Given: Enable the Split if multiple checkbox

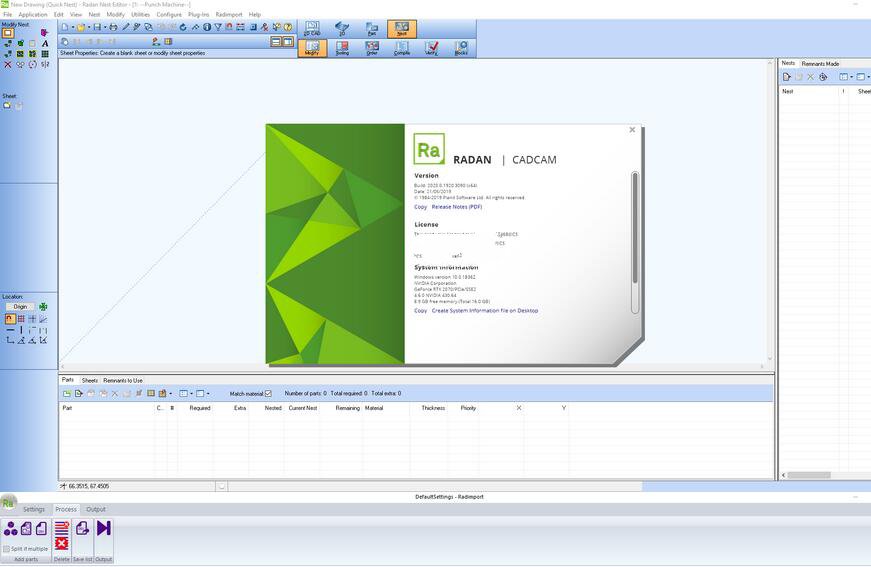Looking at the screenshot, I should pos(7,549).
